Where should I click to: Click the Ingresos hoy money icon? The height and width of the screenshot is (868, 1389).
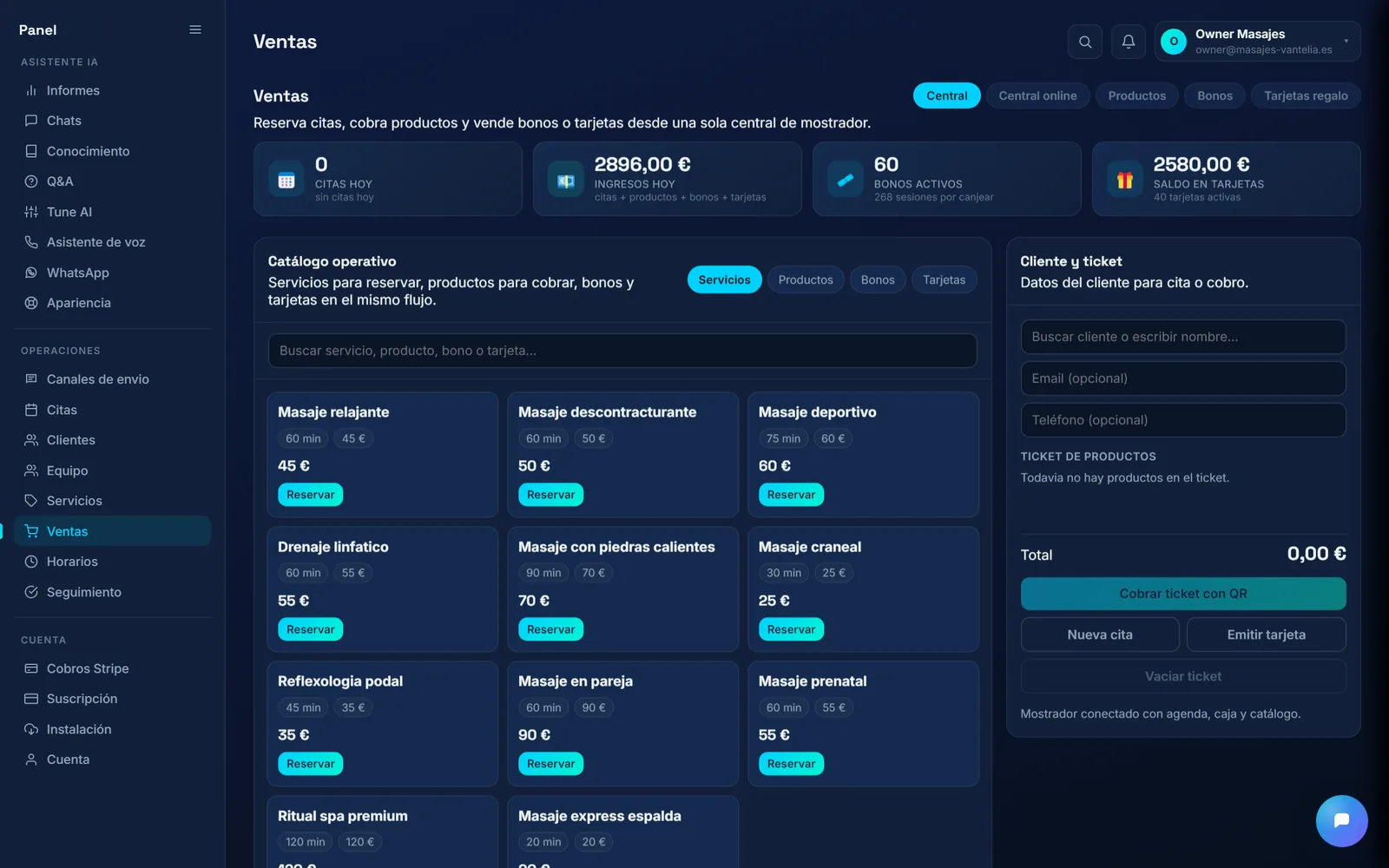(x=566, y=180)
